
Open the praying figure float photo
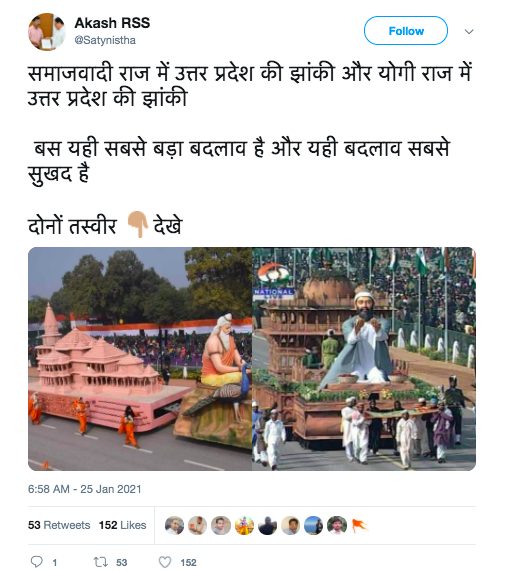(x=364, y=359)
